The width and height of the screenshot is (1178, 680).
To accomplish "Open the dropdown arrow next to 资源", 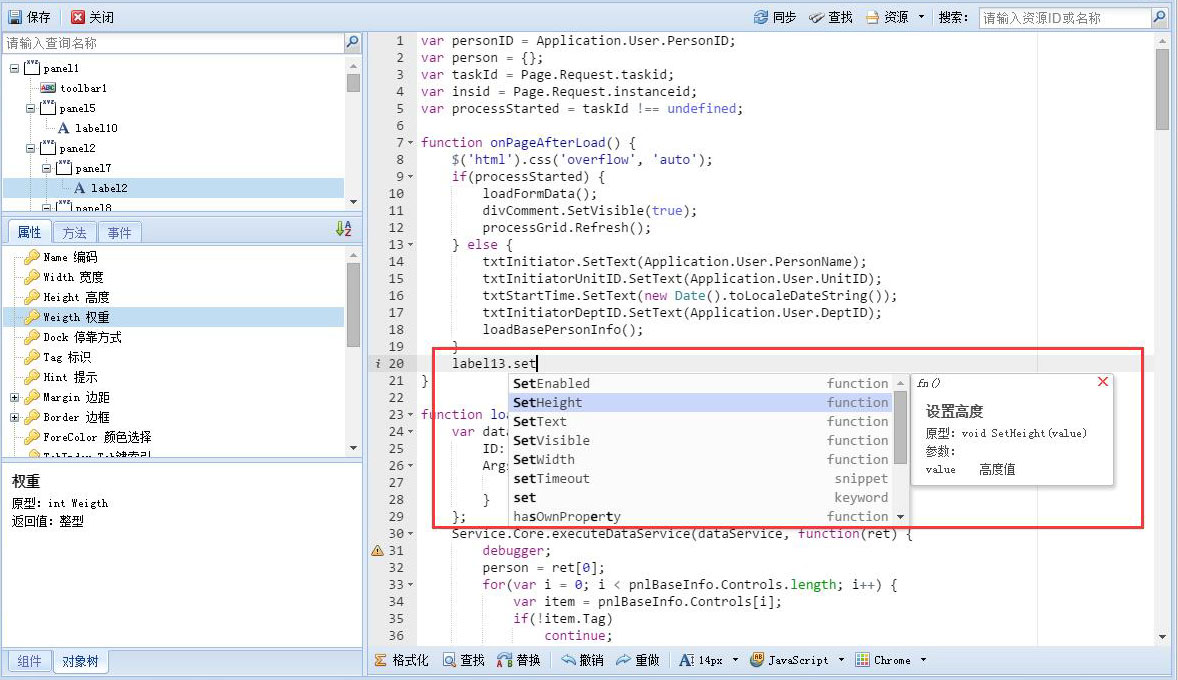I will (921, 17).
